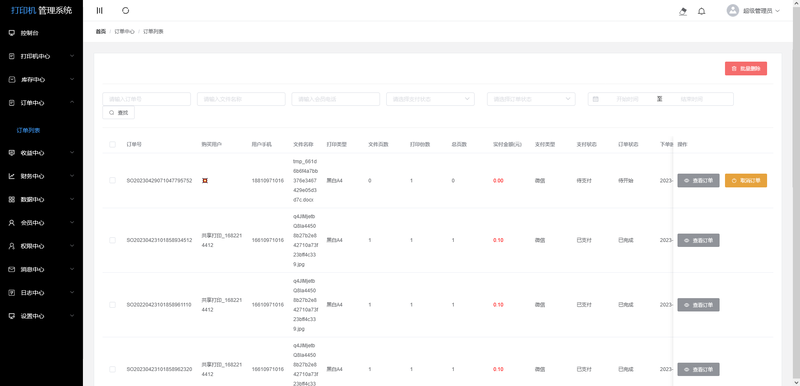Click the 库存中心 sidebar icon
The image size is (800, 386).
(x=12, y=80)
